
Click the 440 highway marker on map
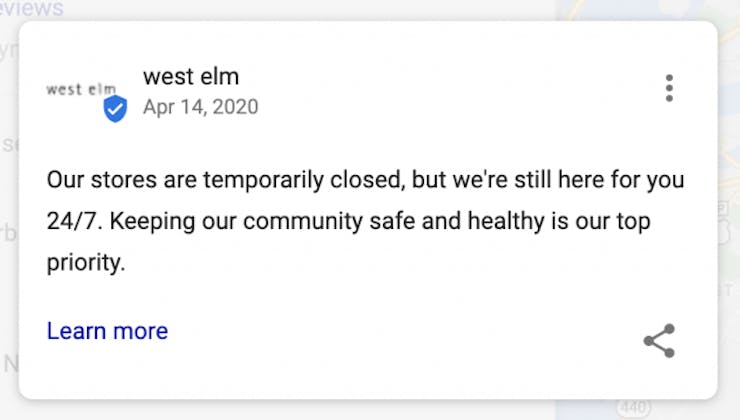pyautogui.click(x=633, y=407)
